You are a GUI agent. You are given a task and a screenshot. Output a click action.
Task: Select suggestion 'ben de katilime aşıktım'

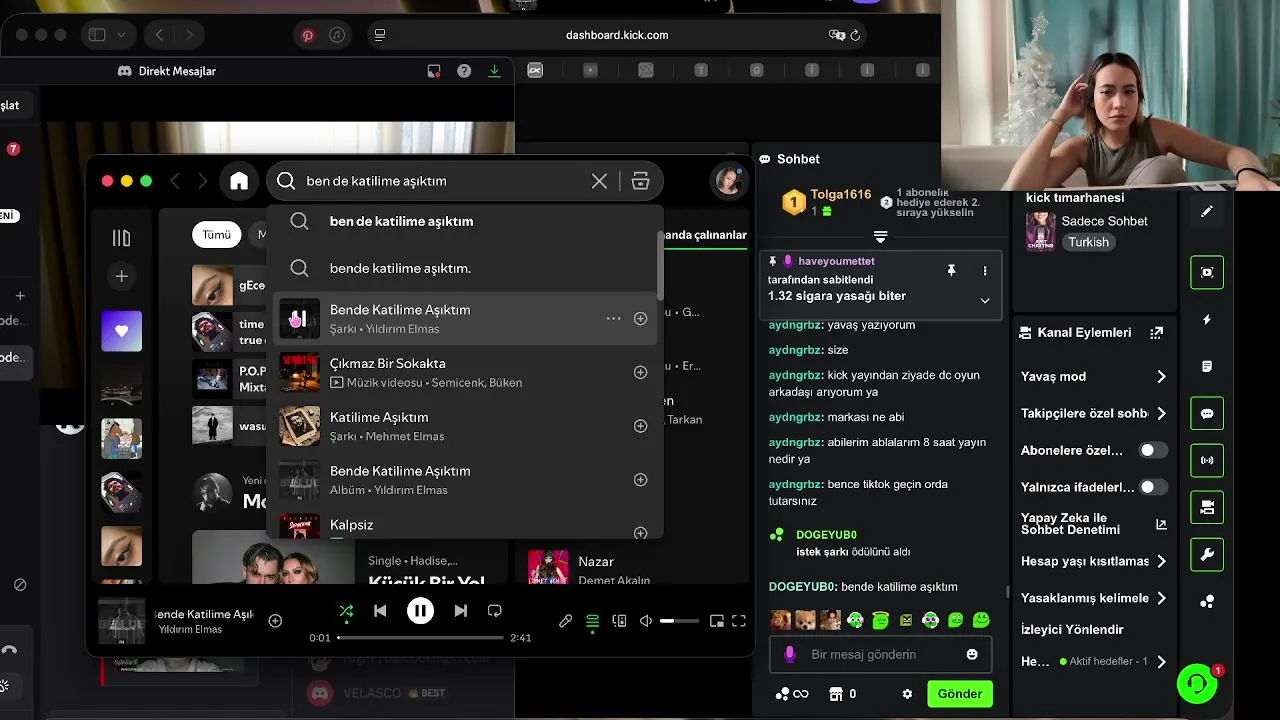coord(465,222)
